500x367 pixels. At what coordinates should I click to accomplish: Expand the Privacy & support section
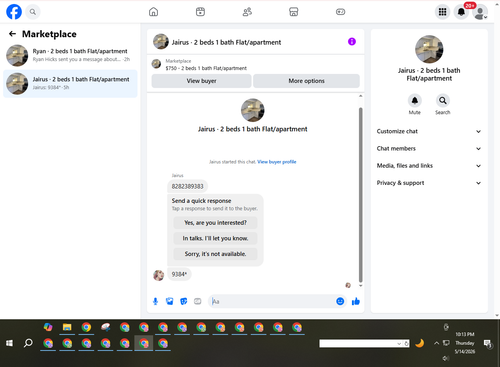[x=429, y=183]
